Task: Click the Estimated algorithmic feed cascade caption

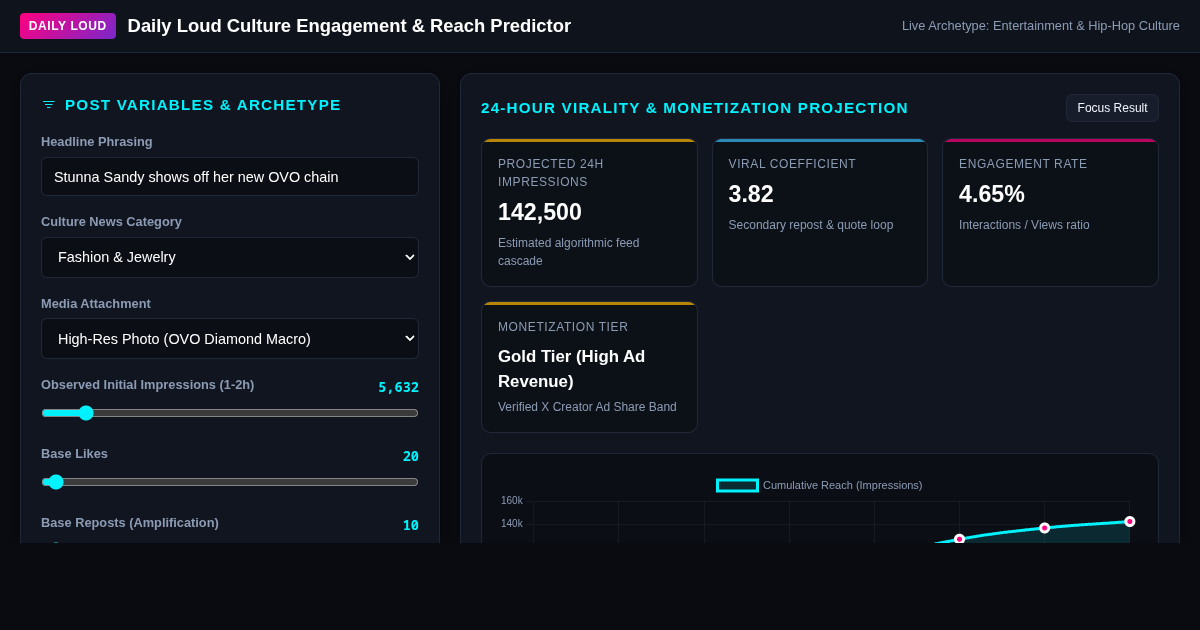Action: coord(569,252)
